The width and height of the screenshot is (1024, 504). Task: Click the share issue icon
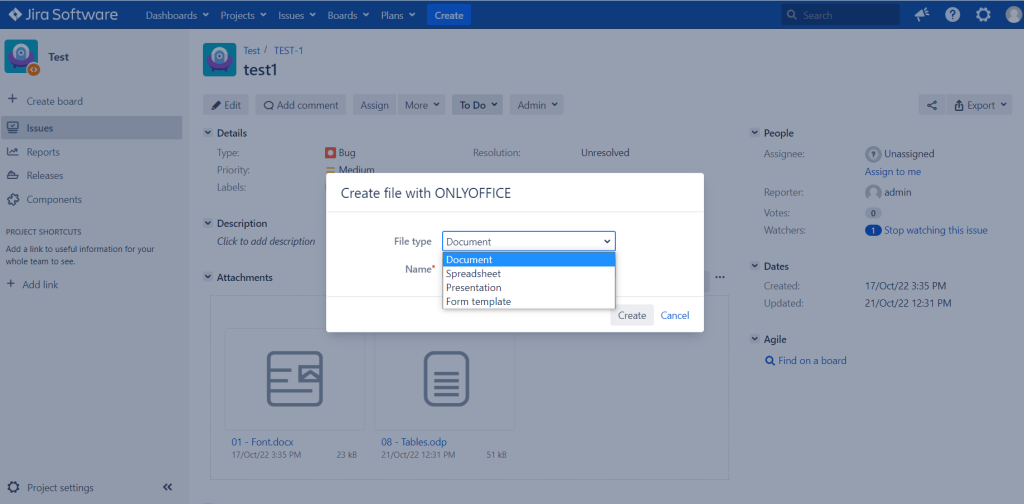coord(932,105)
